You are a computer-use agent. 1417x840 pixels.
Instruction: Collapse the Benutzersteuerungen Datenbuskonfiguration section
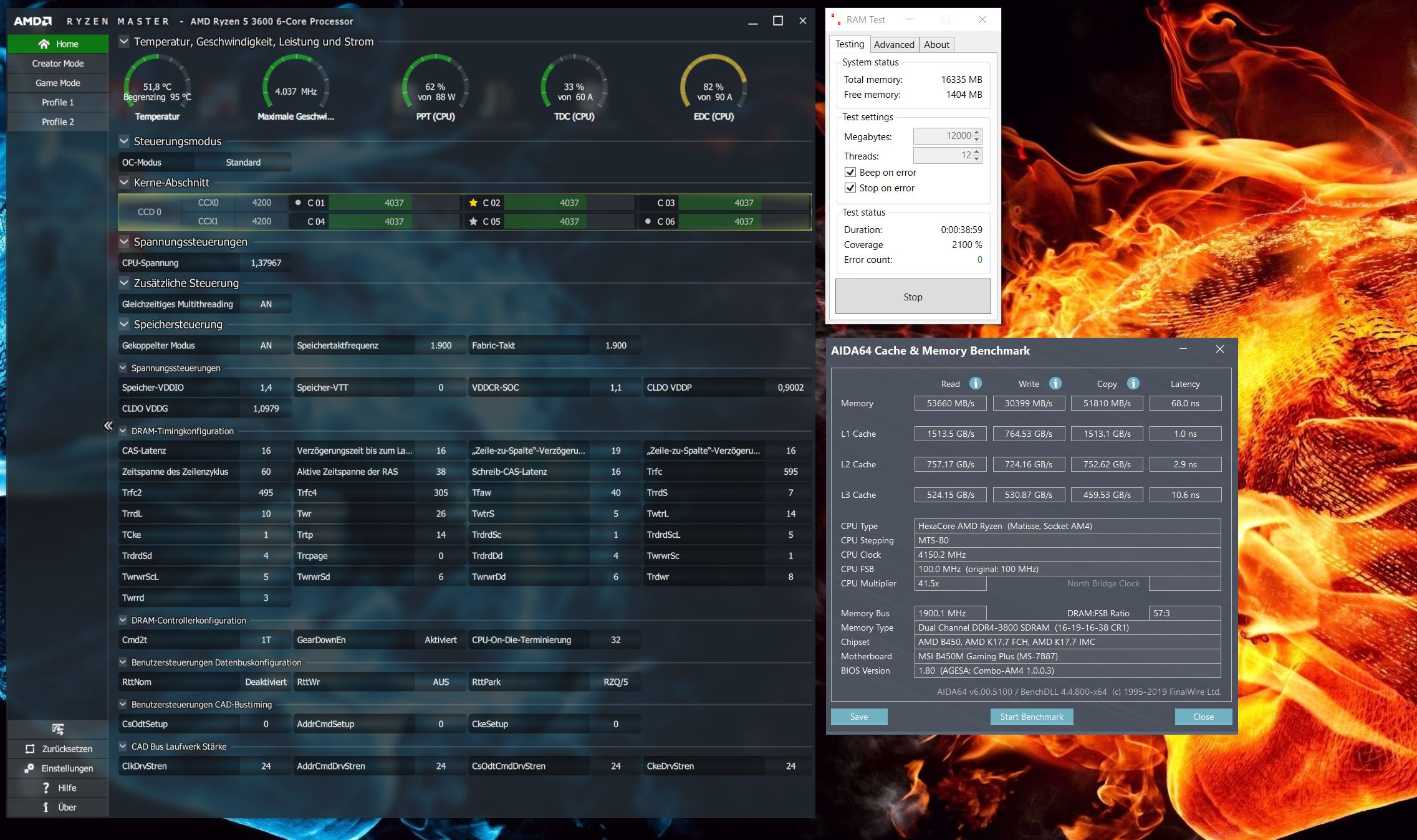coord(123,662)
